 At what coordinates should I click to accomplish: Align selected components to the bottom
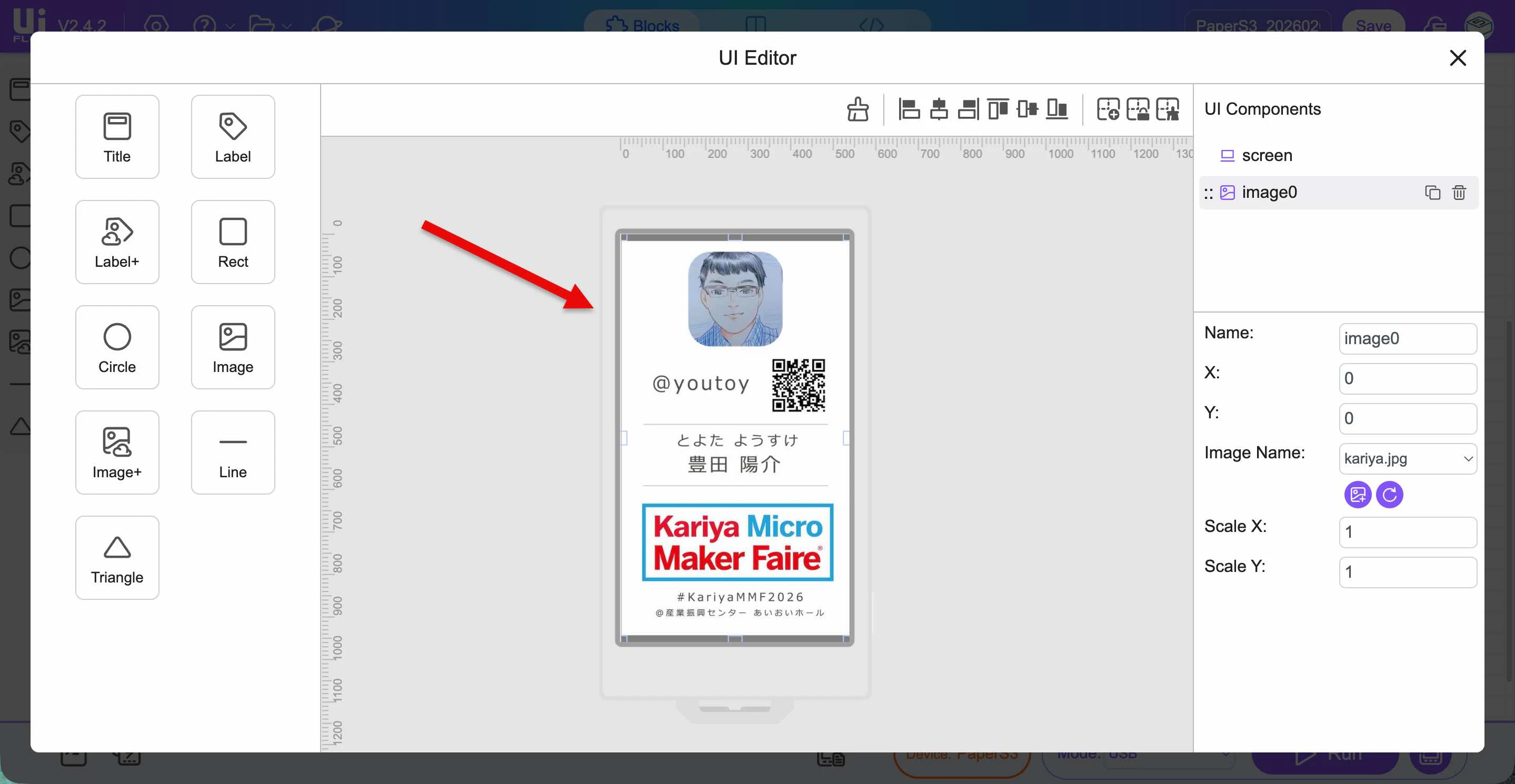[1056, 109]
